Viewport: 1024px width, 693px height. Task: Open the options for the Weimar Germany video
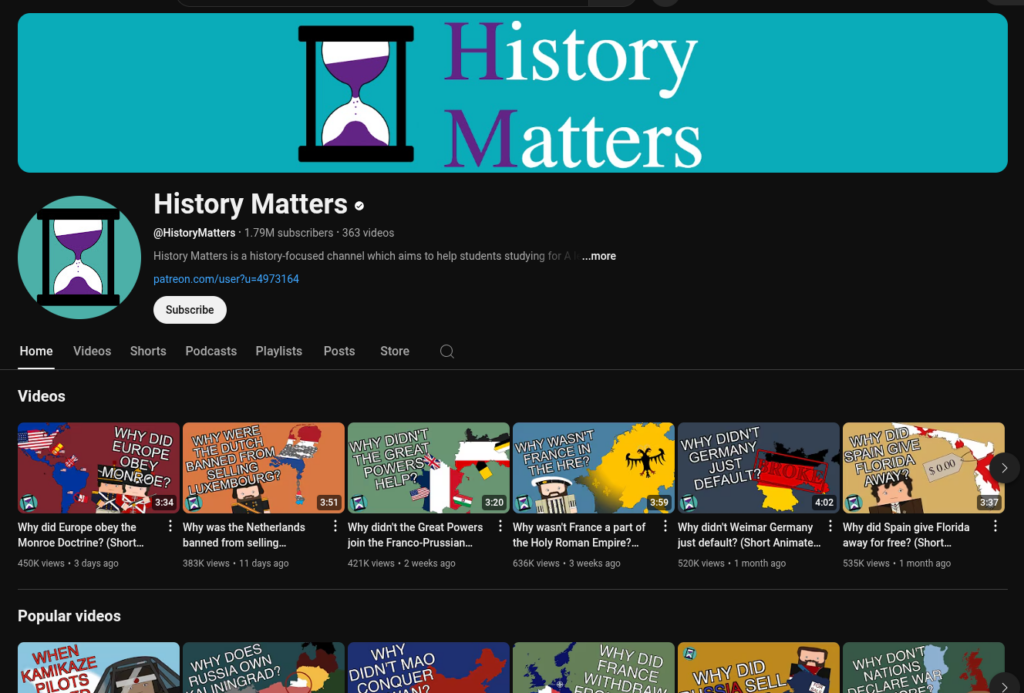click(830, 526)
